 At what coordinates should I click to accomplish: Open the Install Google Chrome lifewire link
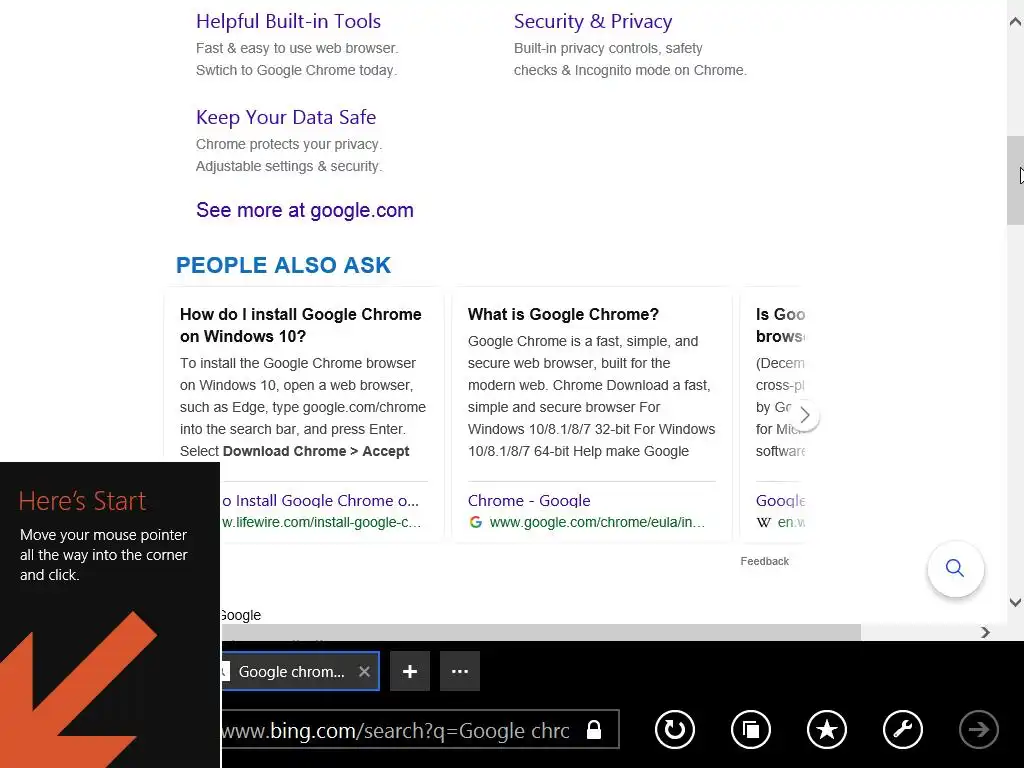pos(320,500)
